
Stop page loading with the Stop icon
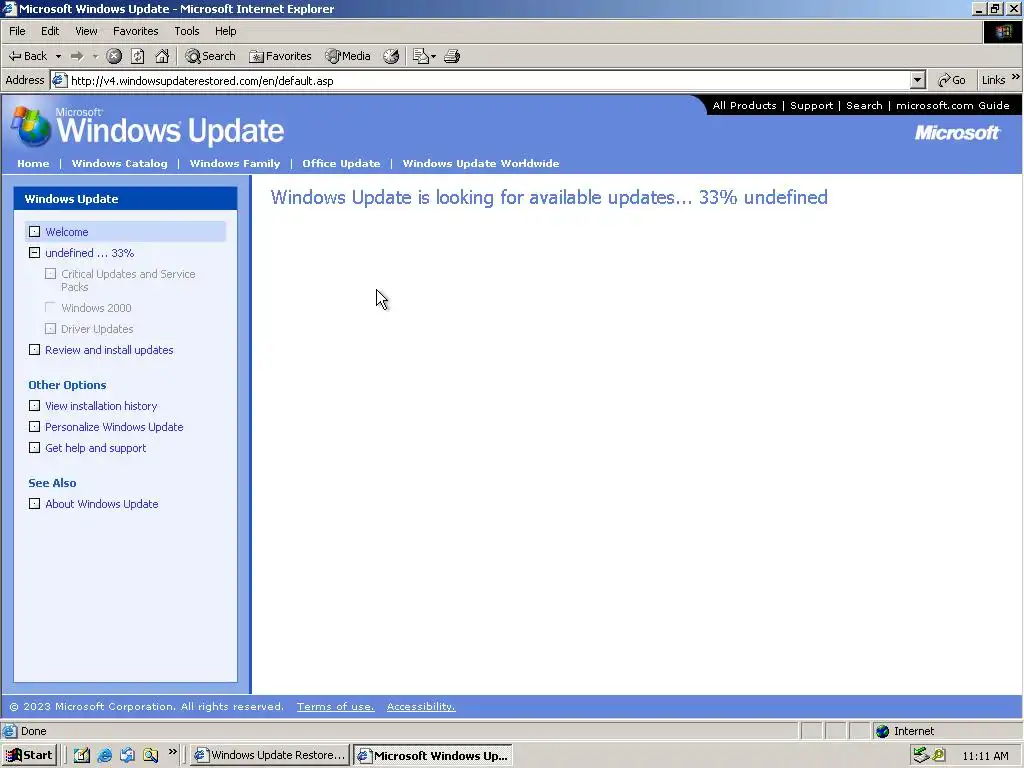[x=114, y=56]
